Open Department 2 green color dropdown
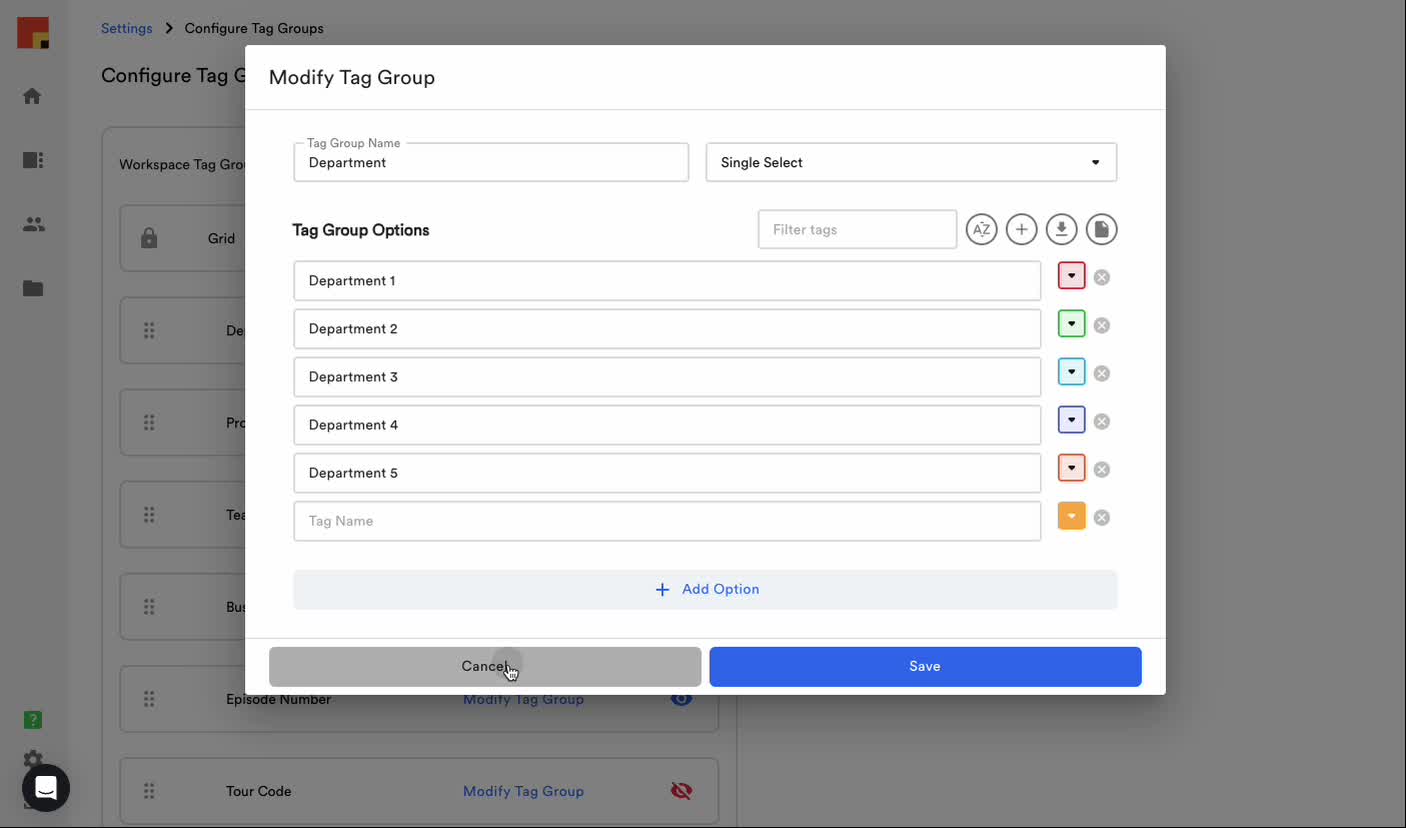 click(1071, 324)
